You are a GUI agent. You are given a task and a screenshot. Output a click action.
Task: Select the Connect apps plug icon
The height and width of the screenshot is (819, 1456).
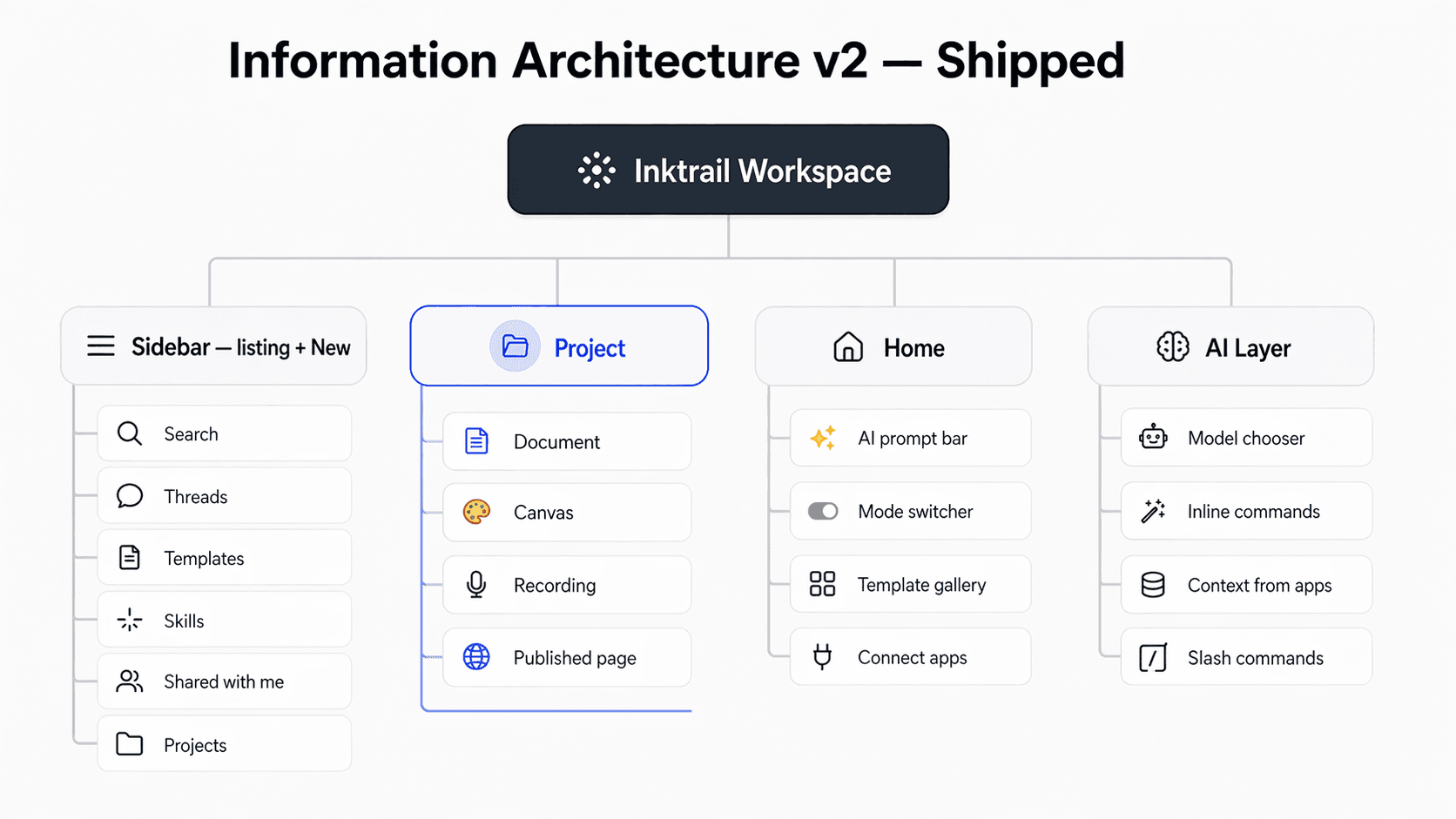click(x=821, y=657)
